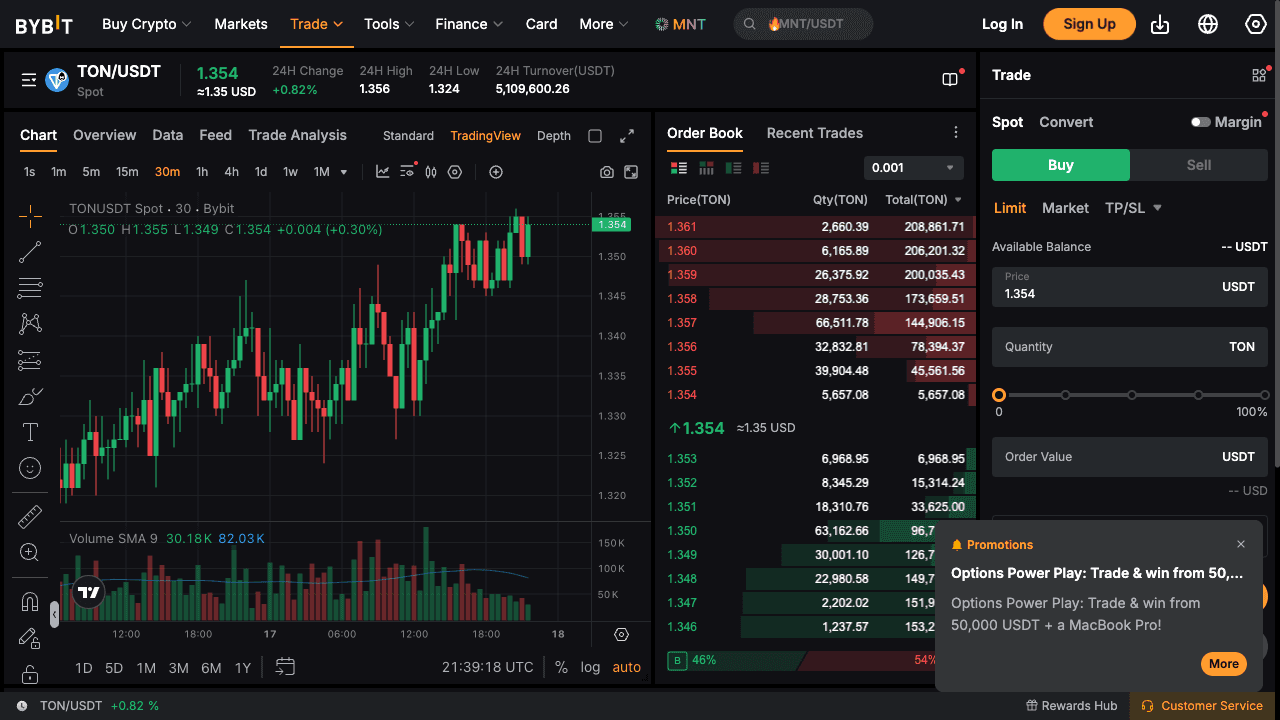Toggle auto scale on chart
1280x720 pixels.
pos(627,667)
